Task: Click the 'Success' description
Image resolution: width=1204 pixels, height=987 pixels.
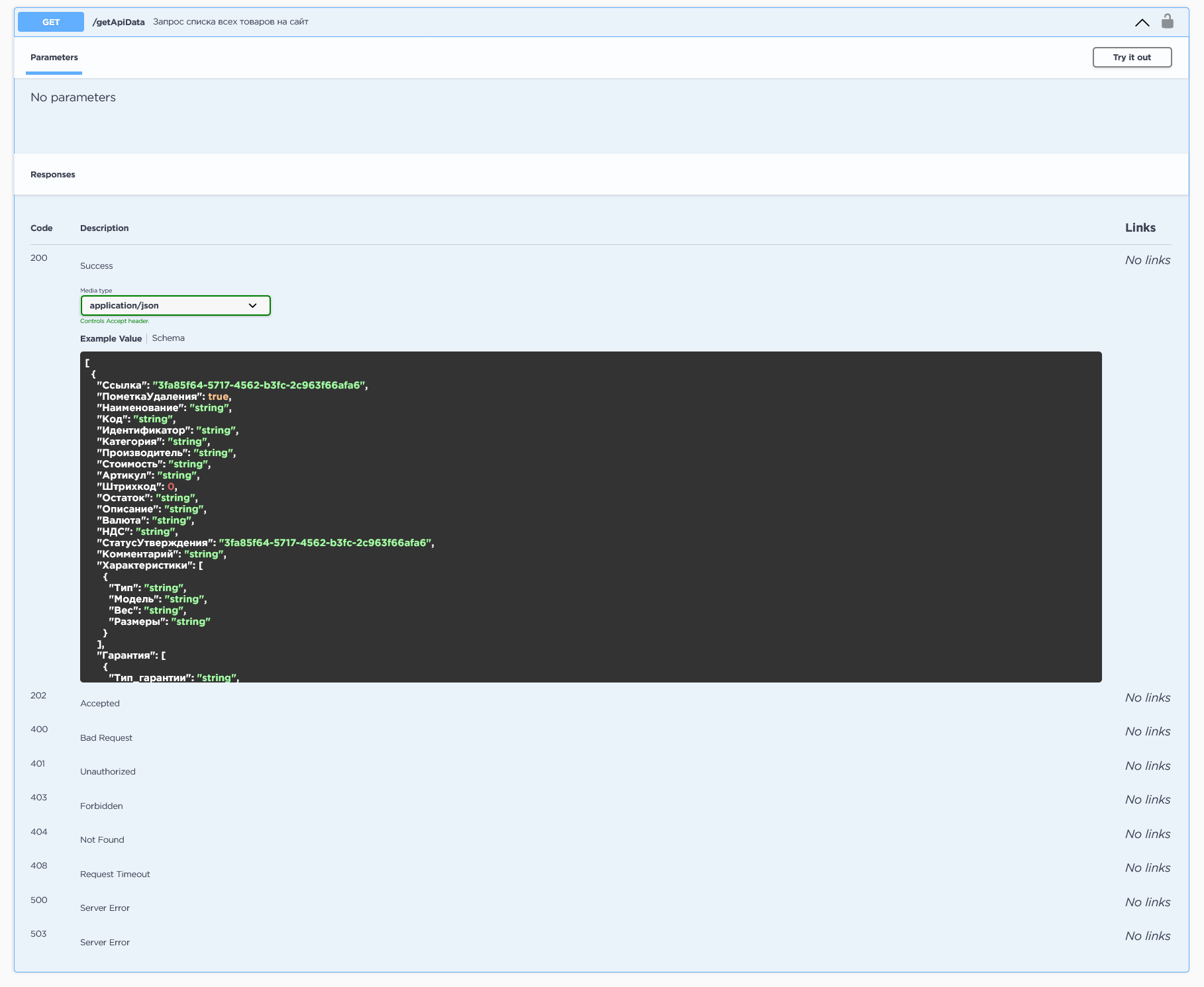Action: pyautogui.click(x=97, y=265)
